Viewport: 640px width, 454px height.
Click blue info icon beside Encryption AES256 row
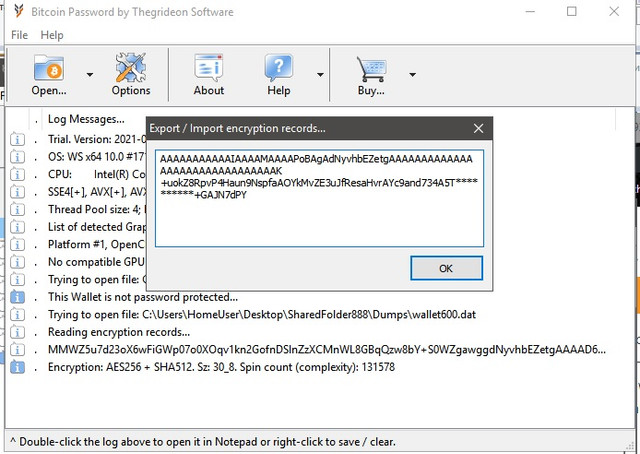17,367
